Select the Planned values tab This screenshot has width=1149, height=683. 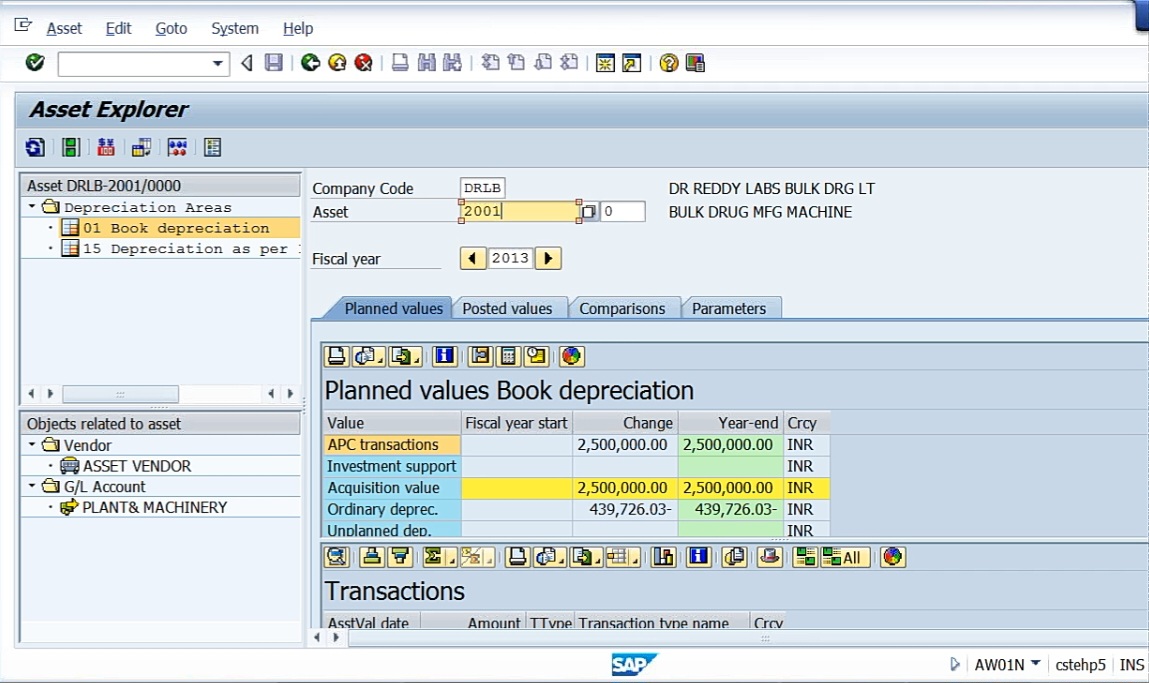(x=393, y=309)
